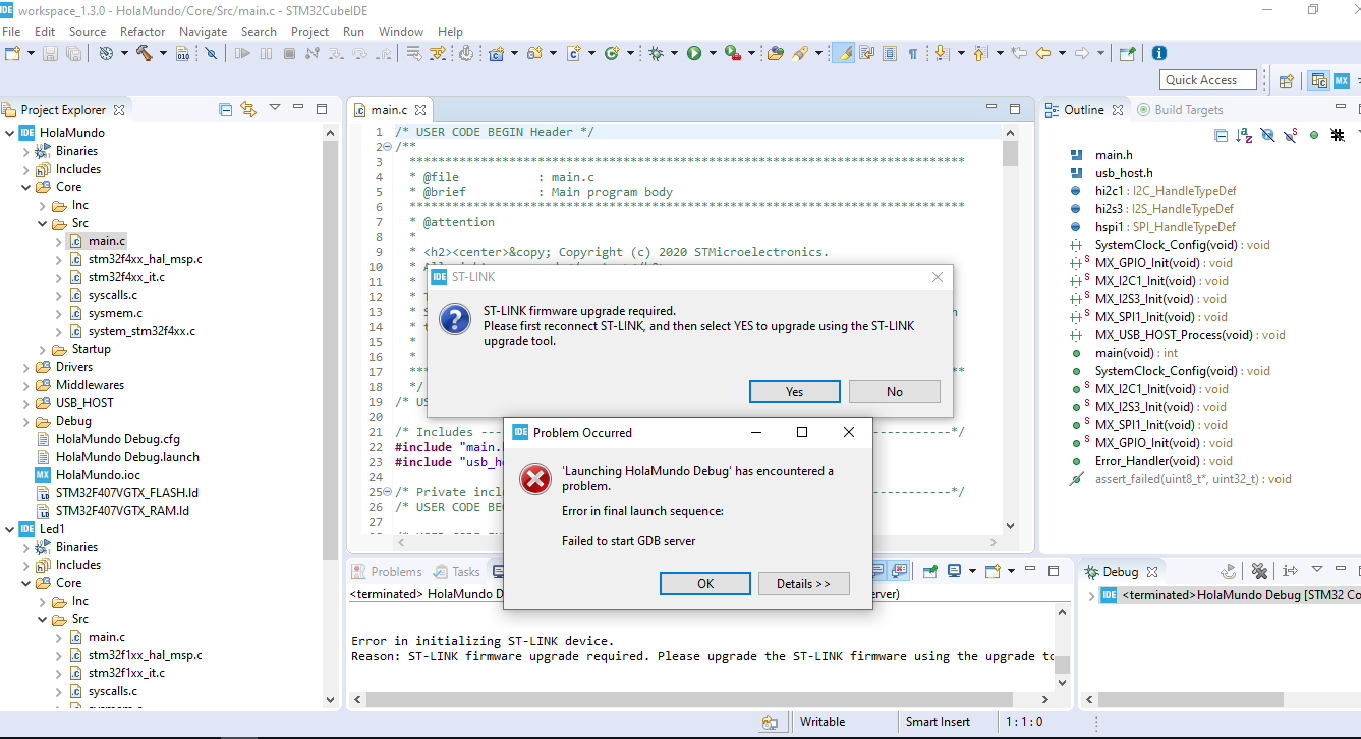This screenshot has height=739, width=1361.
Task: Click the Previous Annotation up arrow icon
Action: [x=979, y=53]
